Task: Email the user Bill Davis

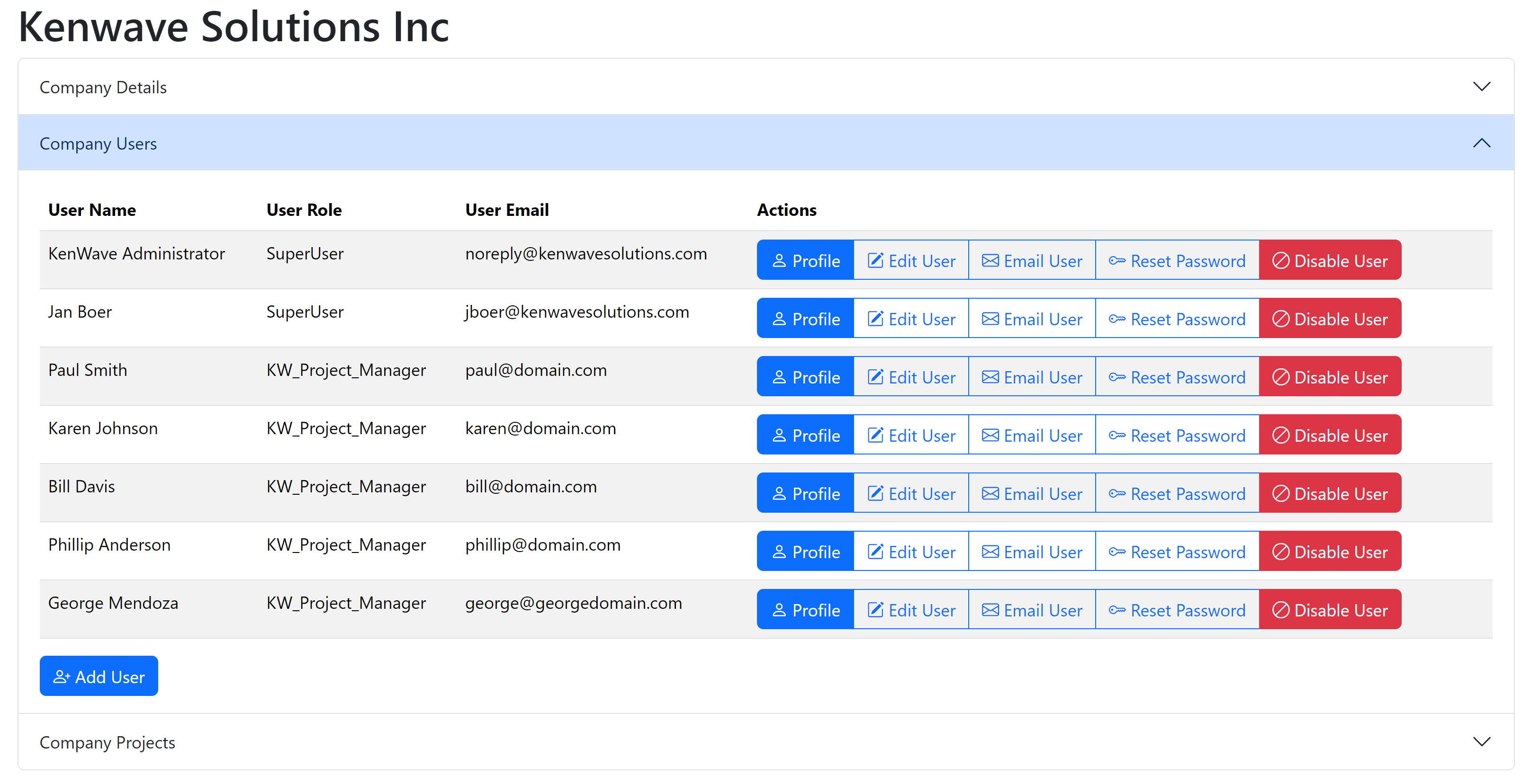Action: (1032, 493)
